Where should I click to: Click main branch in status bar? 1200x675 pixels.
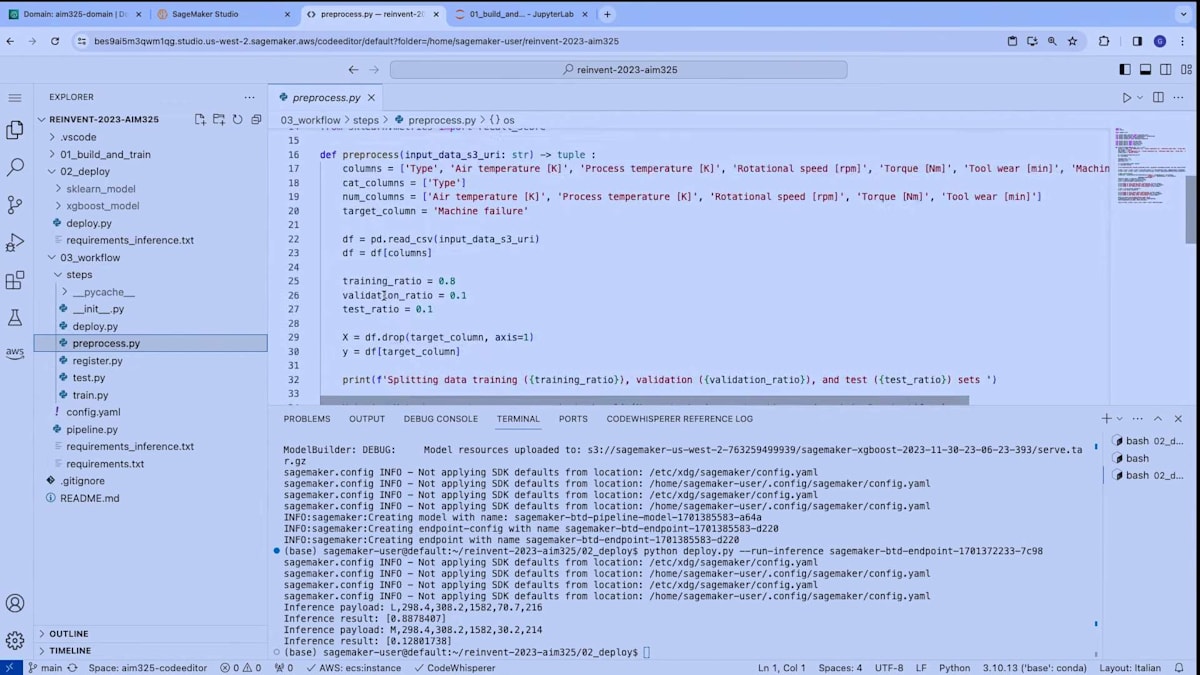pos(45,667)
